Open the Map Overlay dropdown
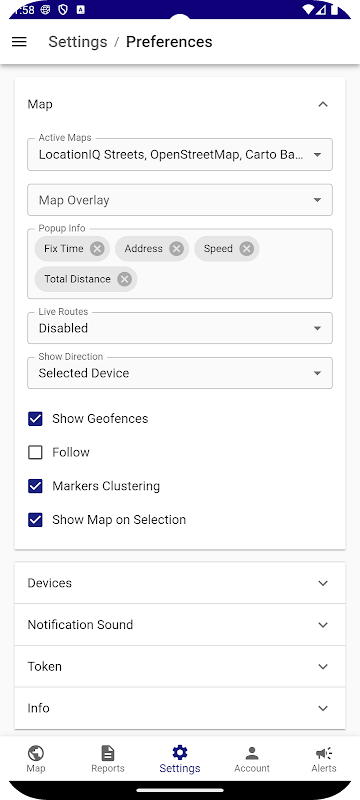360x800 pixels. [180, 200]
